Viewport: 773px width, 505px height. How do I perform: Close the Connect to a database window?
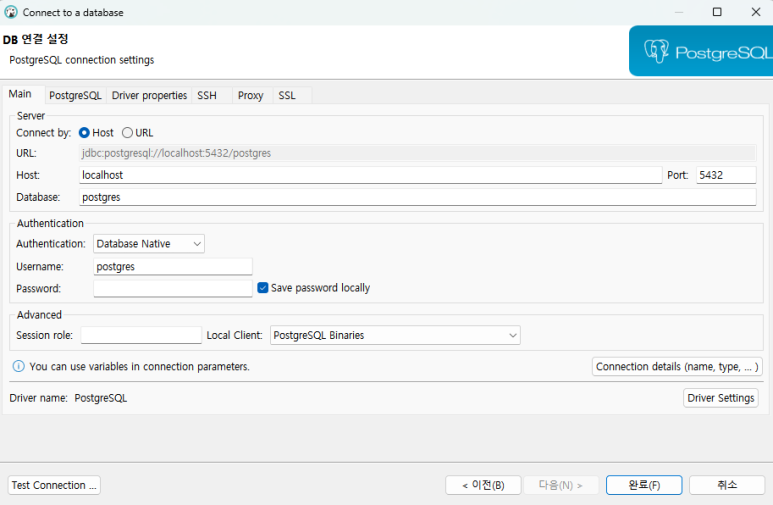point(756,12)
